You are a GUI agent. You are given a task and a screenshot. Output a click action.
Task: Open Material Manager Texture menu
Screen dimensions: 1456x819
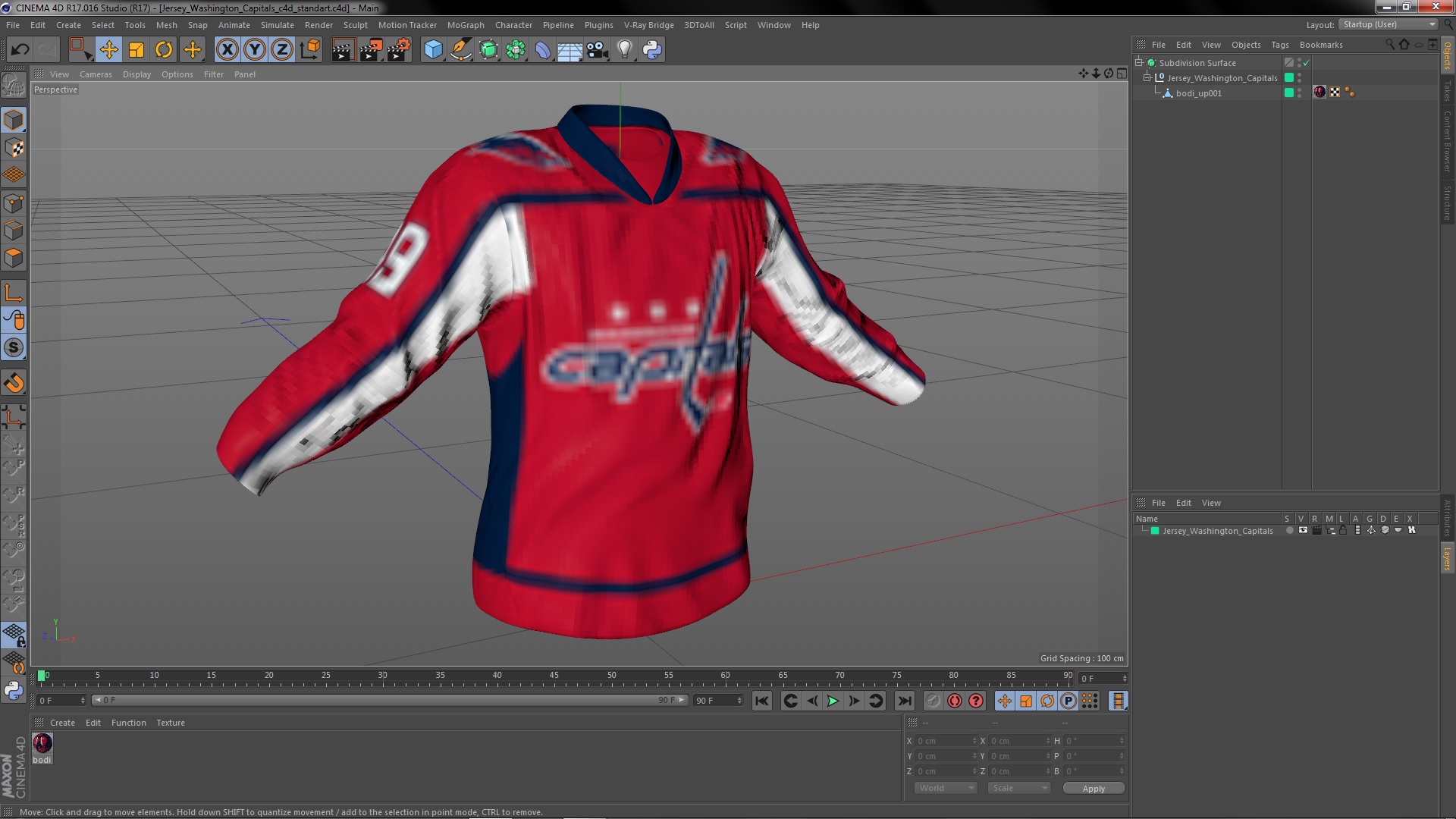(171, 723)
